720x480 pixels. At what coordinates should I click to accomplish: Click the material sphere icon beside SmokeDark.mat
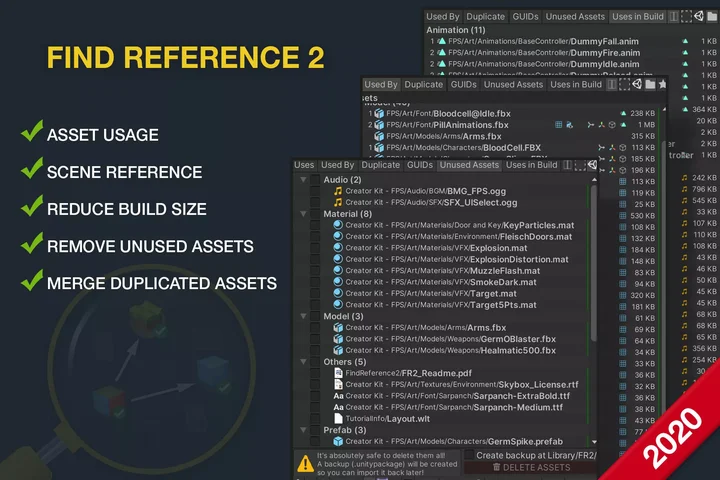point(338,282)
